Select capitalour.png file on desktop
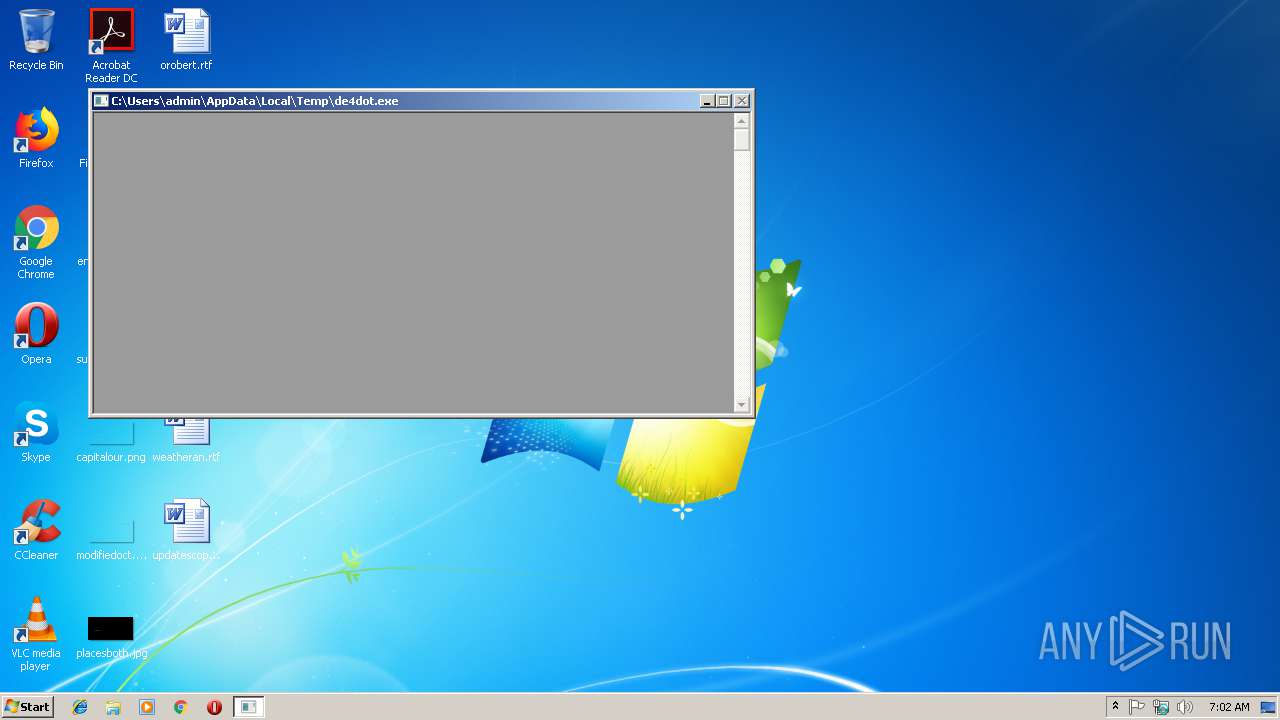This screenshot has height=720, width=1280. [x=111, y=440]
